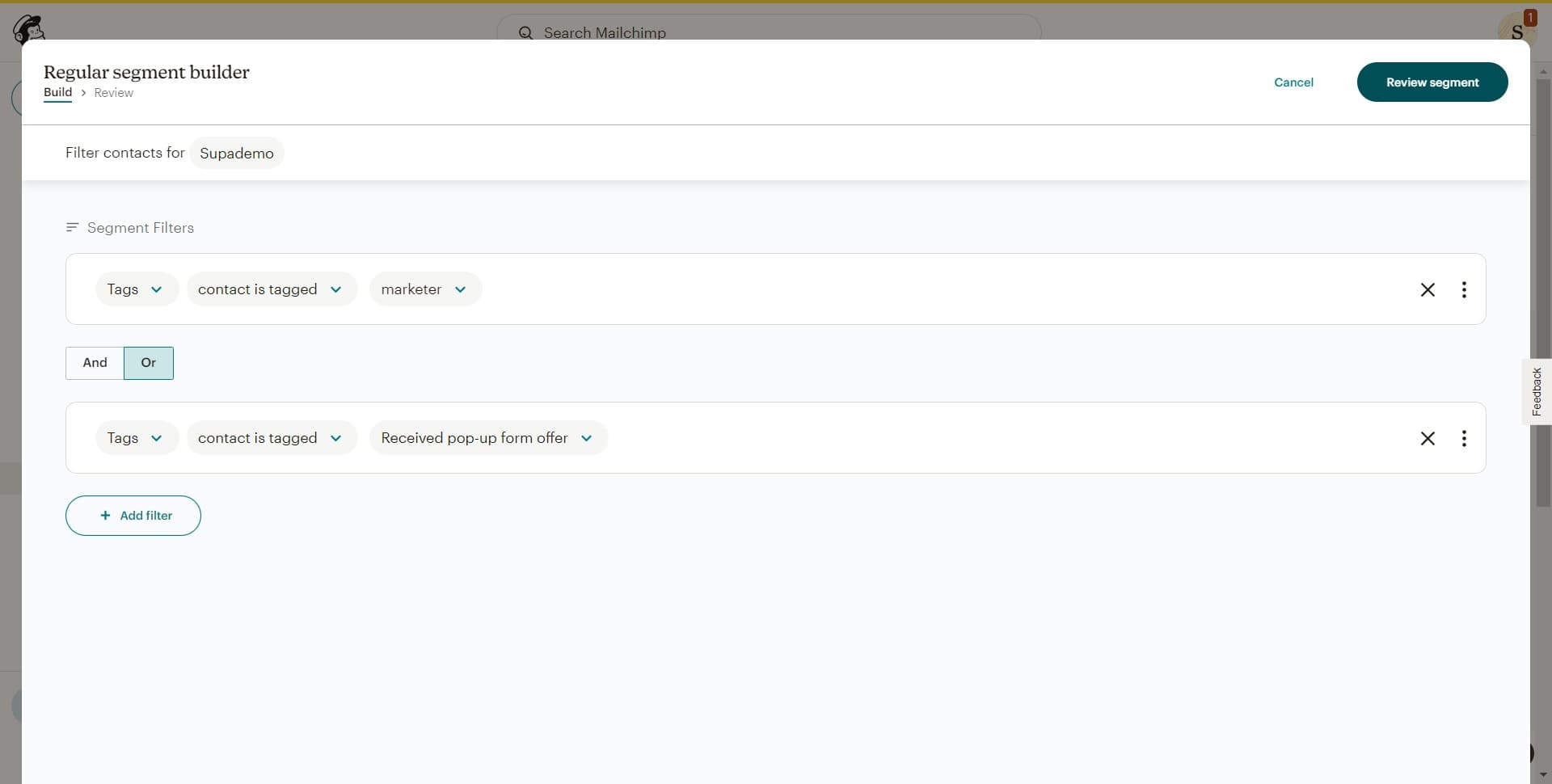The image size is (1552, 784).
Task: Open the user profile avatar
Action: pyautogui.click(x=1516, y=31)
